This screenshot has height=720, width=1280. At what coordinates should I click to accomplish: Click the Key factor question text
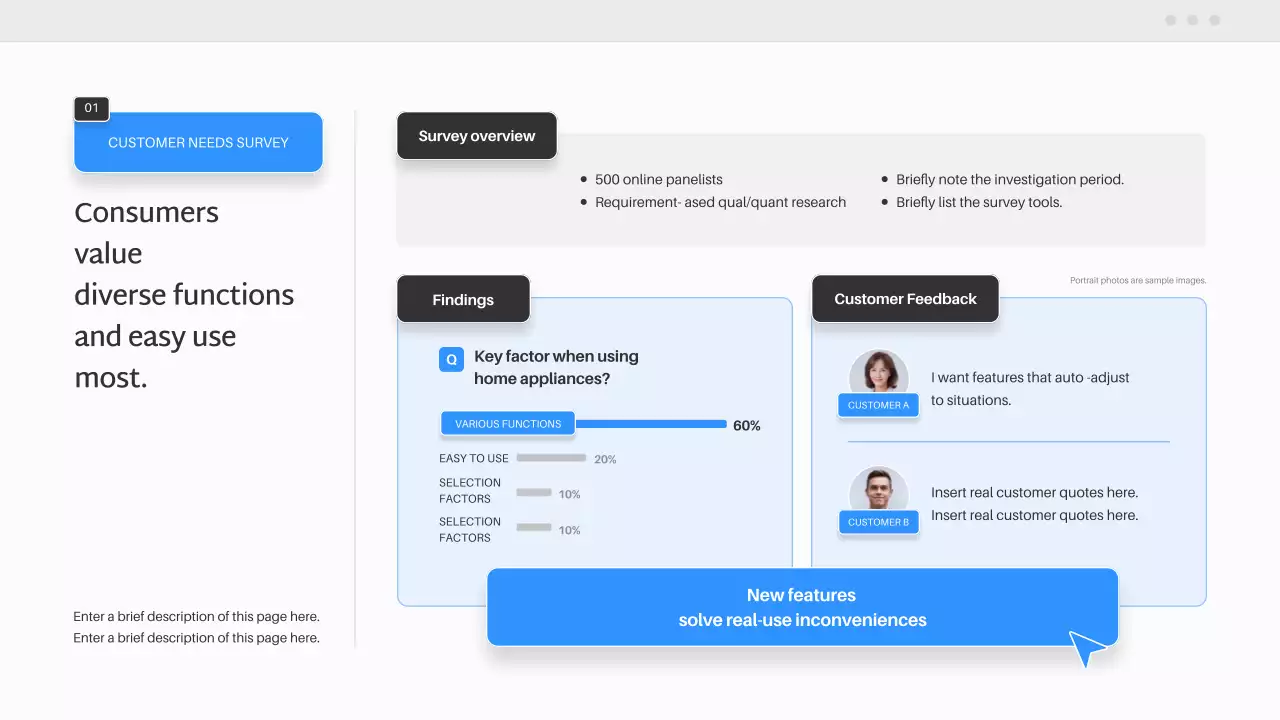click(555, 367)
